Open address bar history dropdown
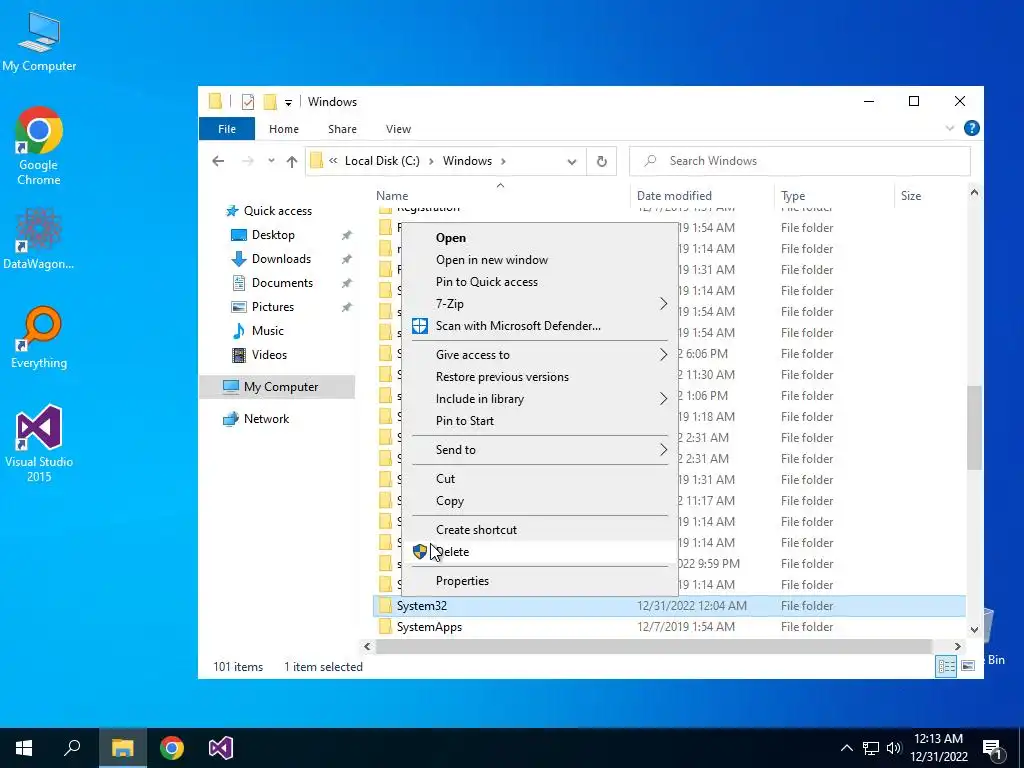Image resolution: width=1024 pixels, height=768 pixels. (571, 162)
